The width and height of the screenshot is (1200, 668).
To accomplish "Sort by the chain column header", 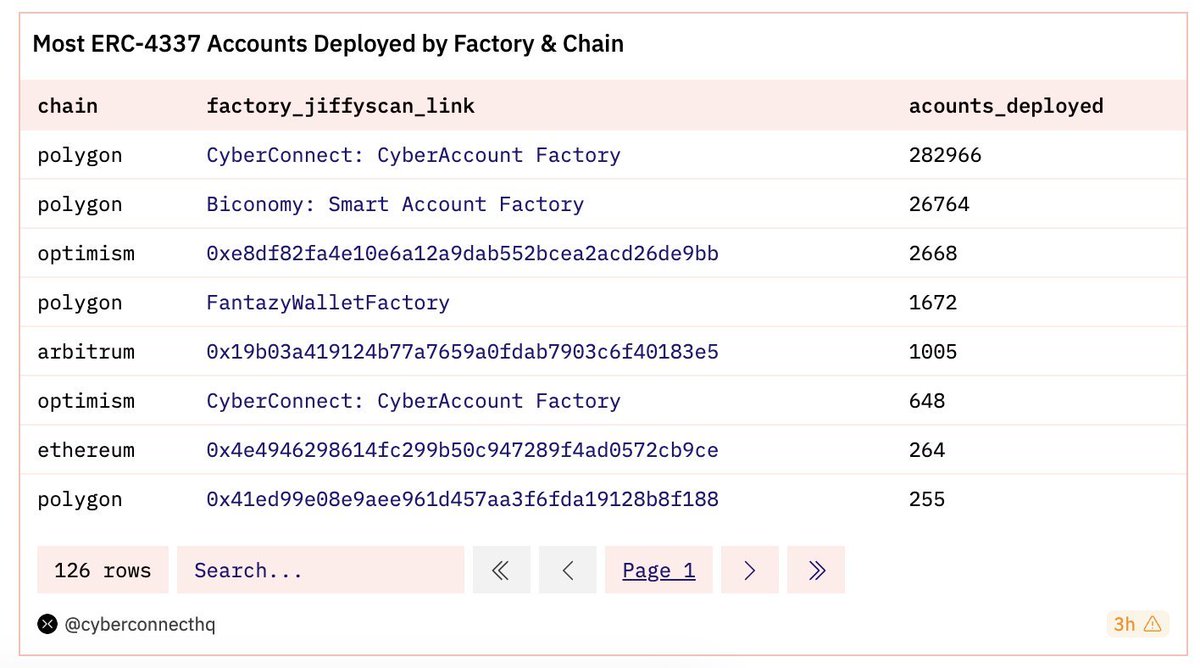I will point(68,105).
